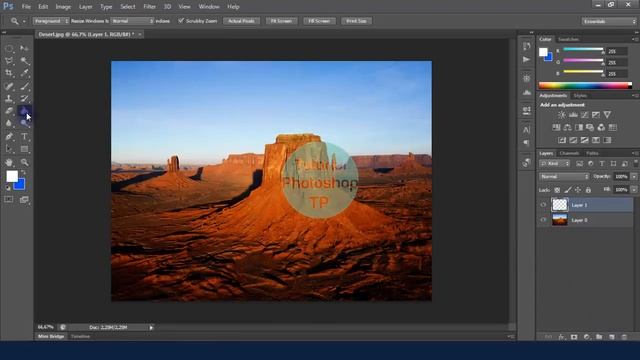640x360 pixels.
Task: Select the Clone Stamp tool
Action: 9,98
